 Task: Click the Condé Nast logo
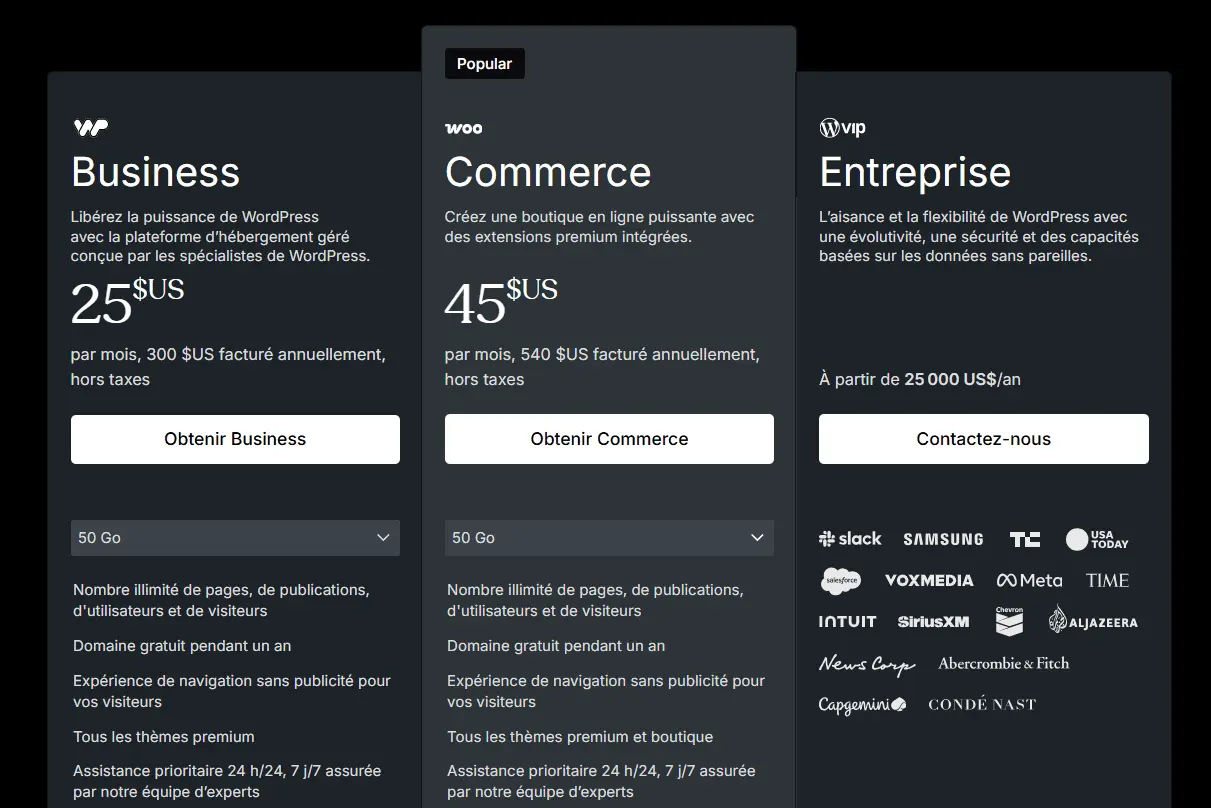(x=982, y=704)
